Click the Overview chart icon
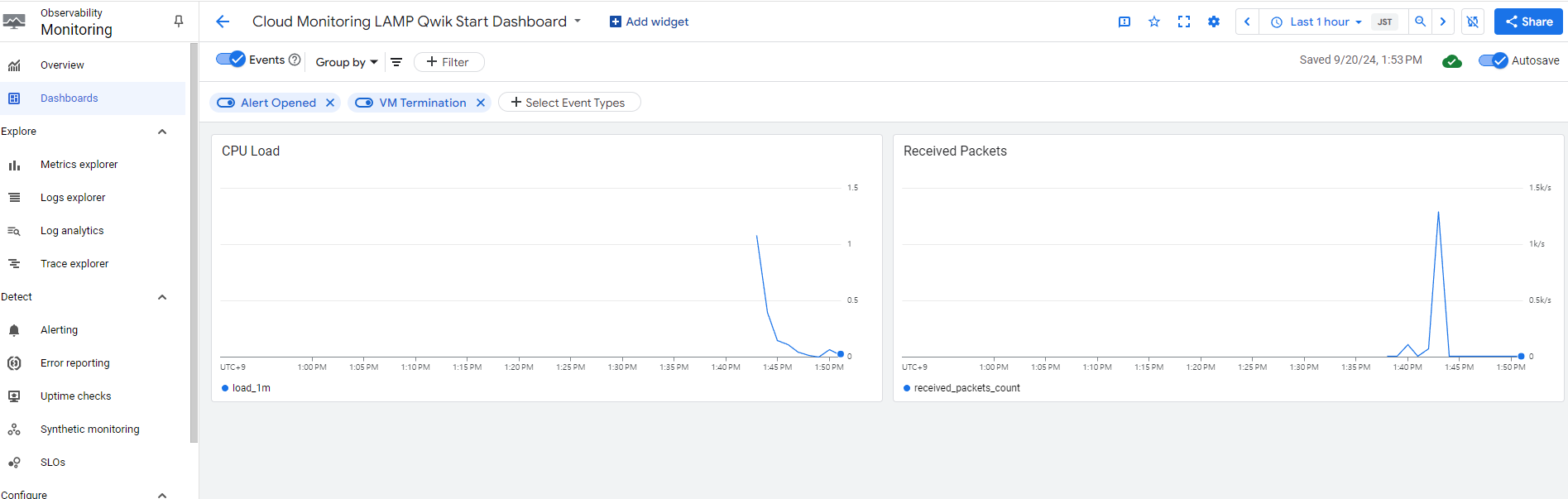 14,65
